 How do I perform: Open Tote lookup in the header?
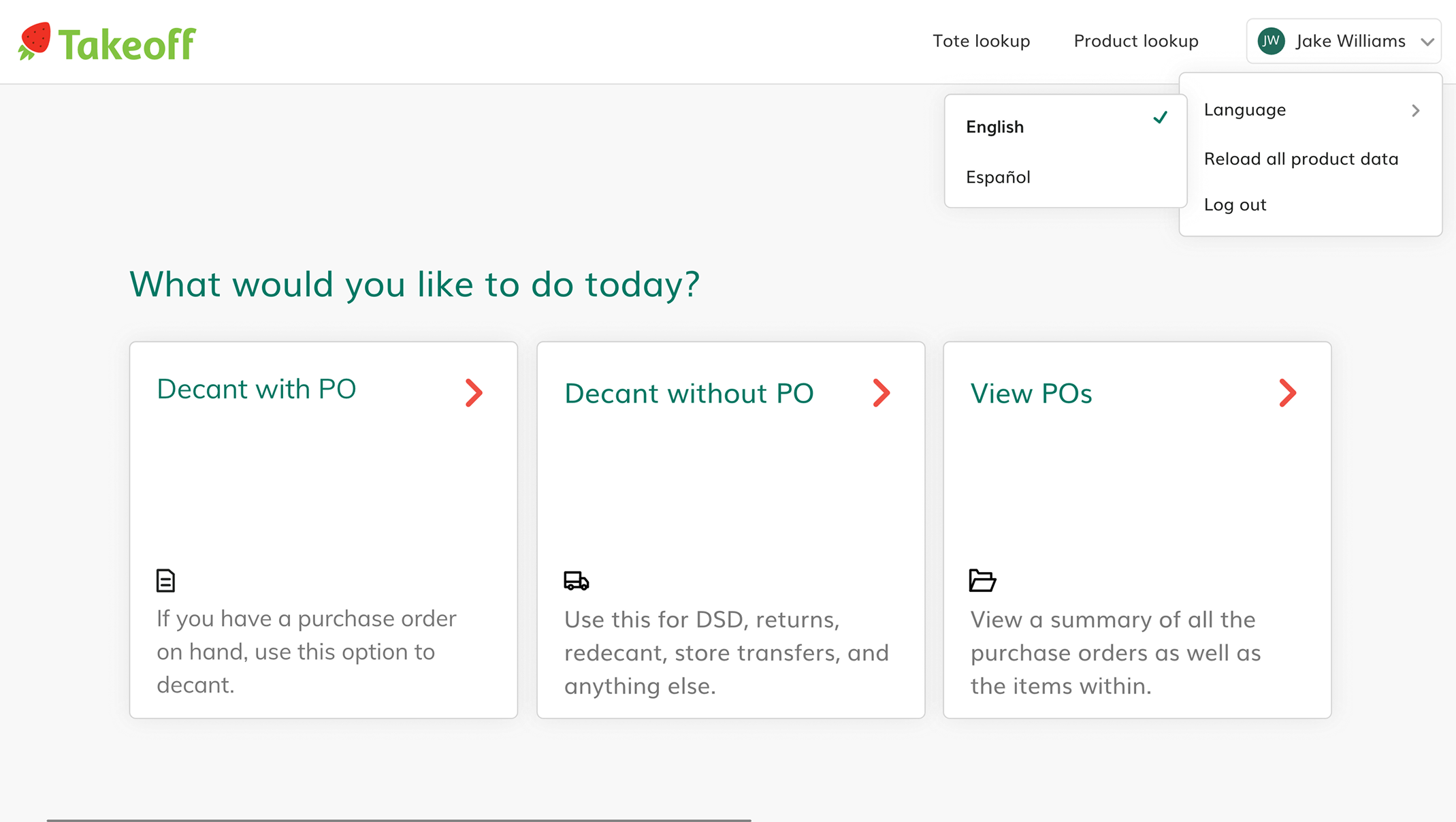tap(981, 41)
